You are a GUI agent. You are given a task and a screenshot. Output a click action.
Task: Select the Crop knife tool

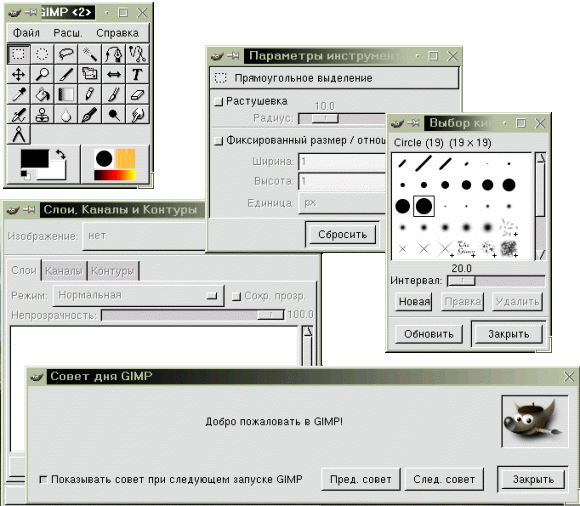click(x=66, y=74)
